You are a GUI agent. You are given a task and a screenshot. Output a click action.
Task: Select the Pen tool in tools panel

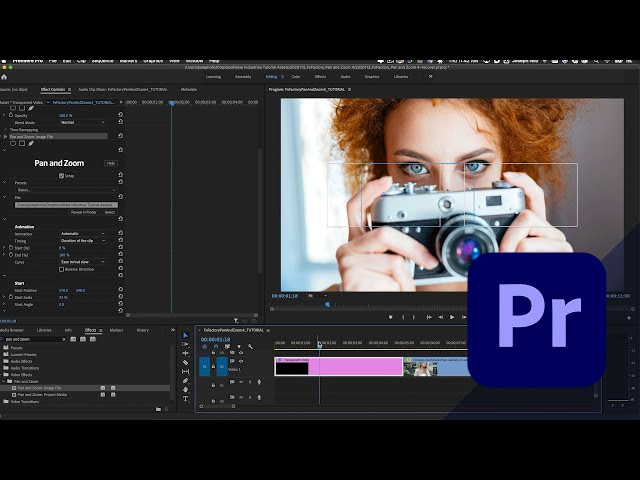coord(185,381)
